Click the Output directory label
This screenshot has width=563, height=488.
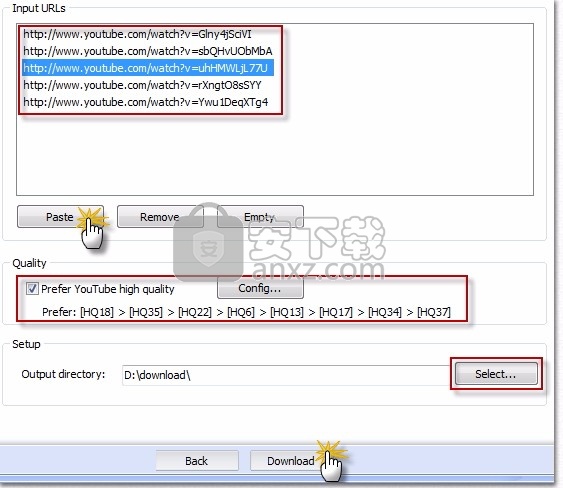point(63,374)
